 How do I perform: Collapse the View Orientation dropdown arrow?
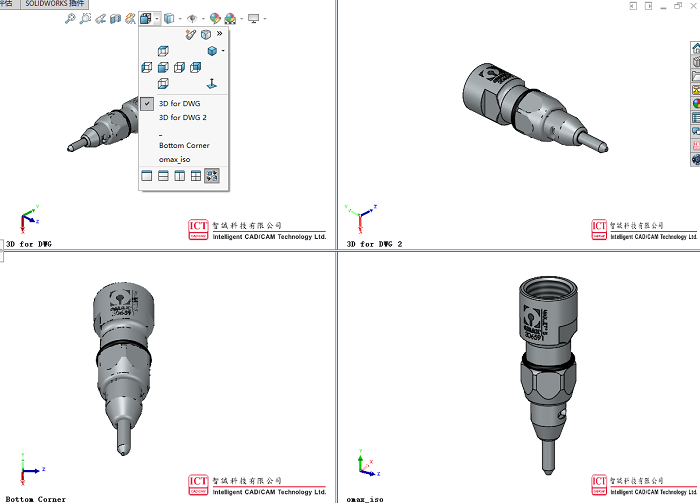(157, 19)
